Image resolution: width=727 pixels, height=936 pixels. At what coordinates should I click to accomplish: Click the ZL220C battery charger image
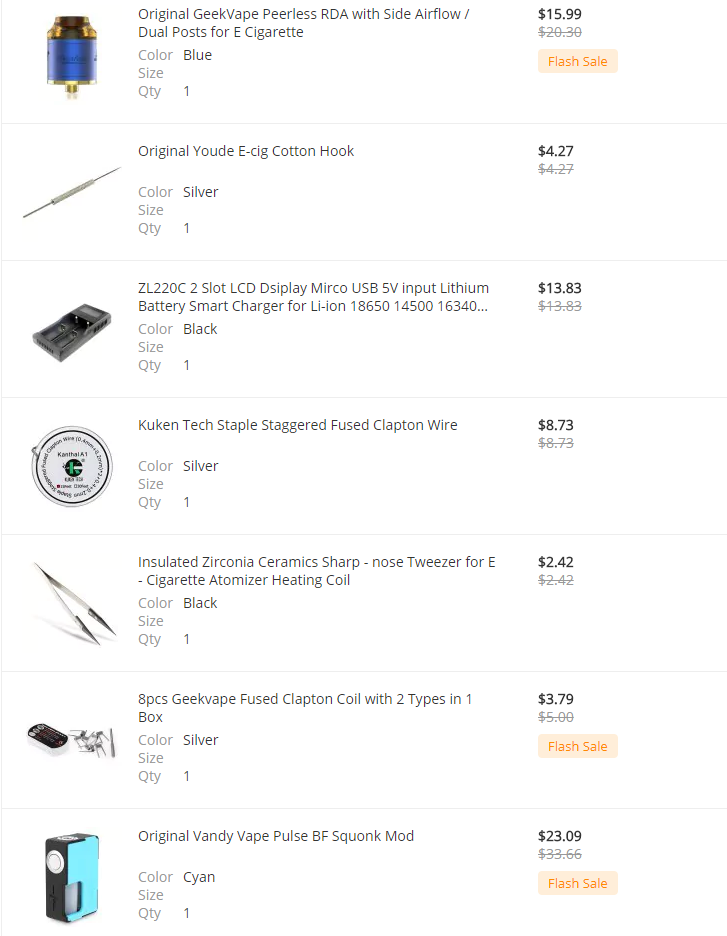pyautogui.click(x=72, y=330)
